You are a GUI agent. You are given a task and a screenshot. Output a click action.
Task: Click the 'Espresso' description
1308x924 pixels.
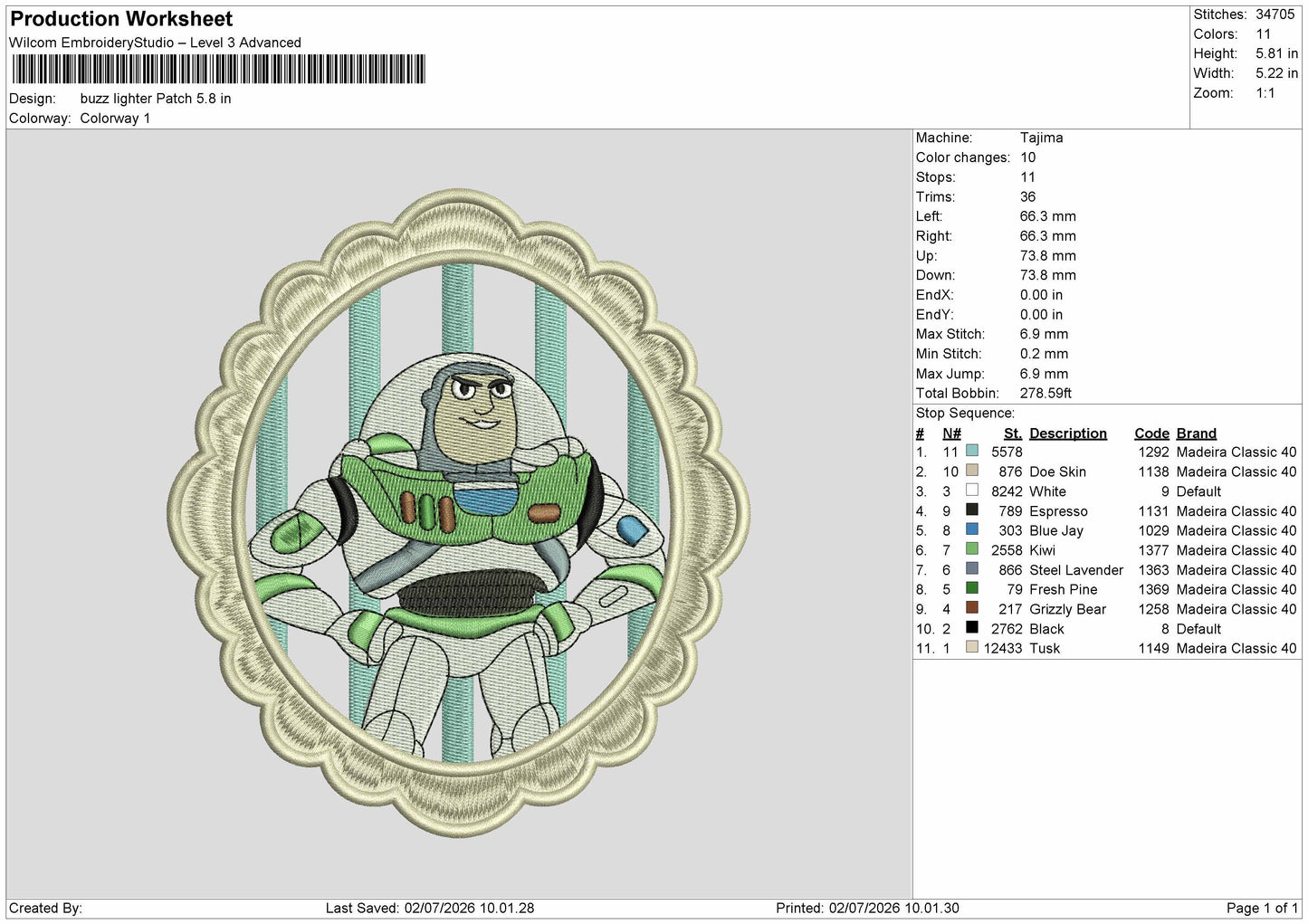click(x=1058, y=511)
